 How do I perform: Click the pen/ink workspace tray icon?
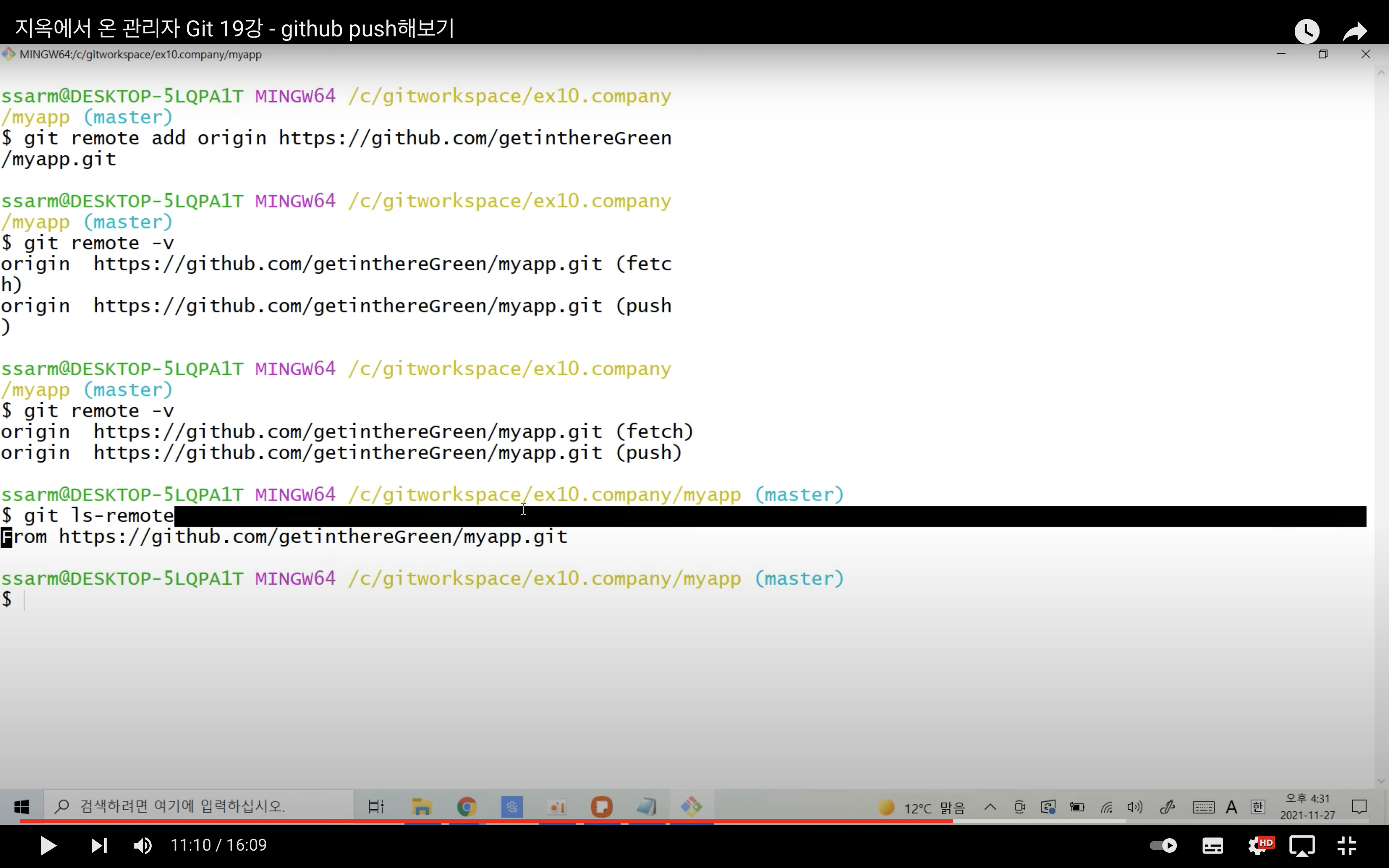point(1167,807)
